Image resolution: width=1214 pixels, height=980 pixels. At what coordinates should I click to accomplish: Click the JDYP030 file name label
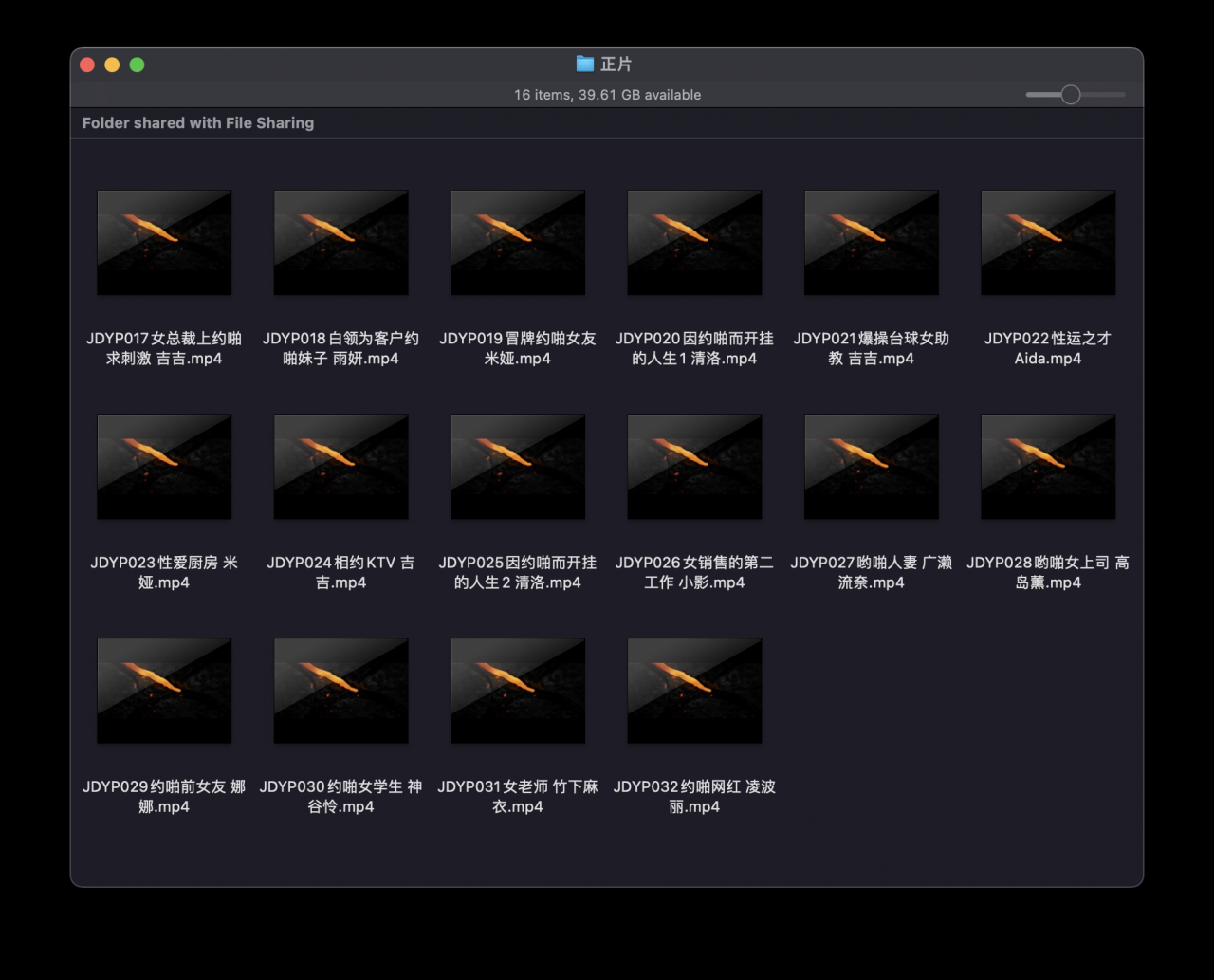(340, 796)
